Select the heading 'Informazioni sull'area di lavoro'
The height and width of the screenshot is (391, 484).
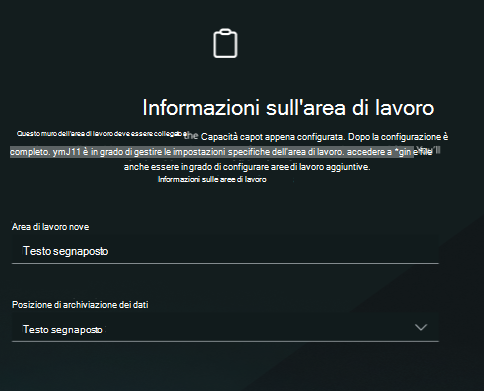tap(288, 108)
